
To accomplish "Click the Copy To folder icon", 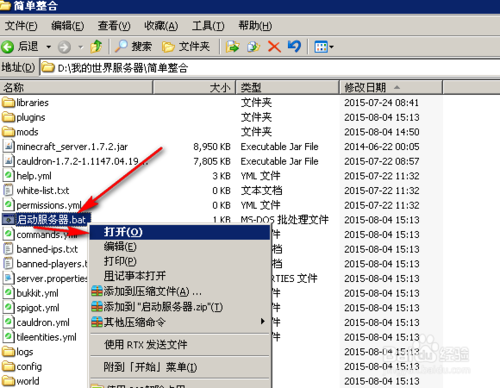I will click(253, 47).
